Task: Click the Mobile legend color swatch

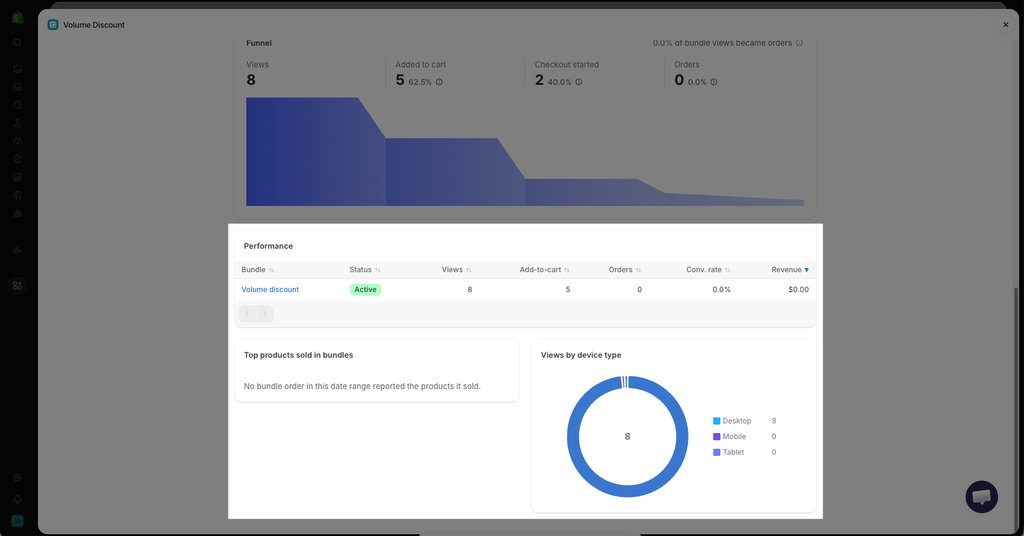Action: pos(716,437)
